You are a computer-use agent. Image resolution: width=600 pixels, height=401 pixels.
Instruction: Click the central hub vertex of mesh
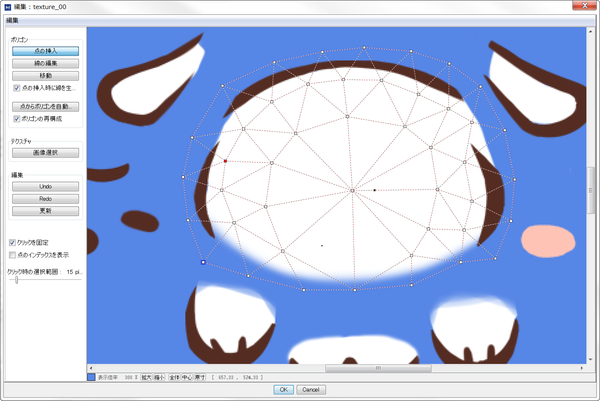point(352,190)
